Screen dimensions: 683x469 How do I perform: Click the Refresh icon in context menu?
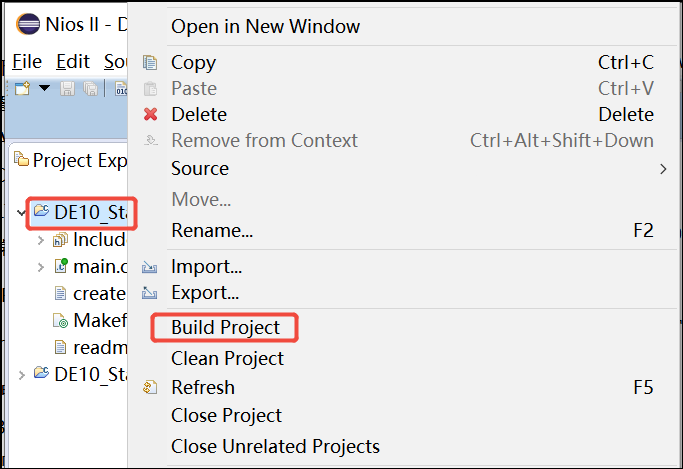[x=151, y=387]
